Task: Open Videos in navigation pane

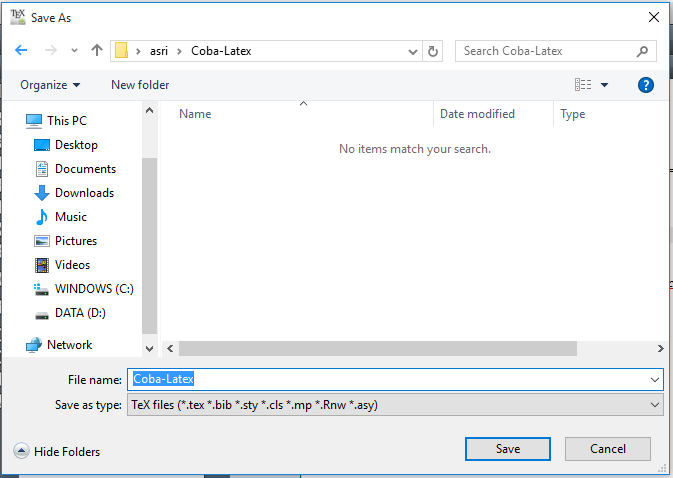Action: coord(62,265)
